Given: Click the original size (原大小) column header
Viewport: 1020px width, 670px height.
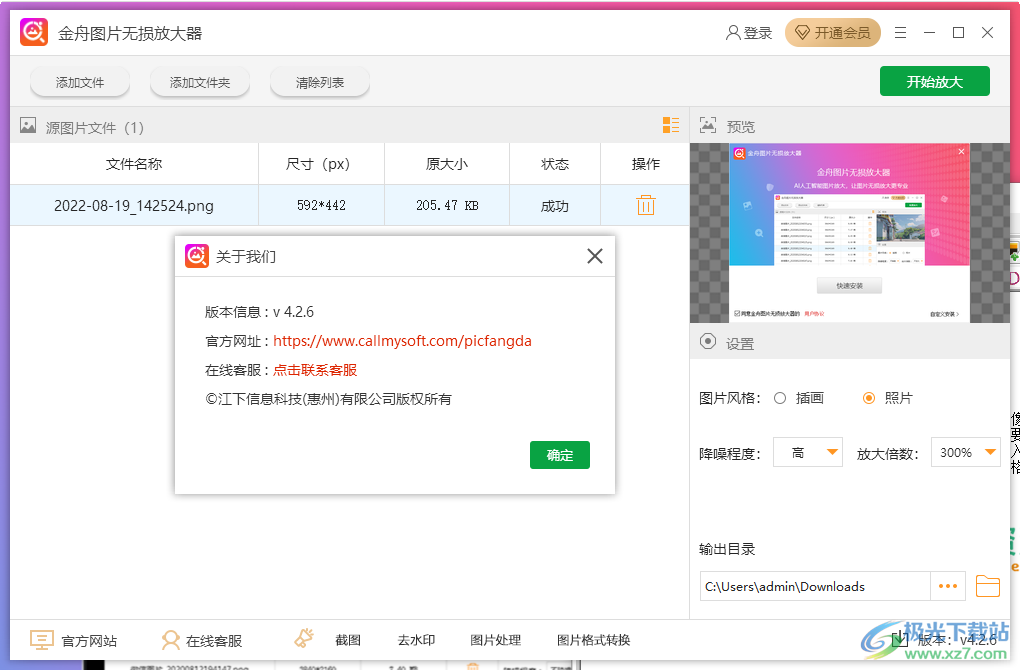Looking at the screenshot, I should coord(447,164).
